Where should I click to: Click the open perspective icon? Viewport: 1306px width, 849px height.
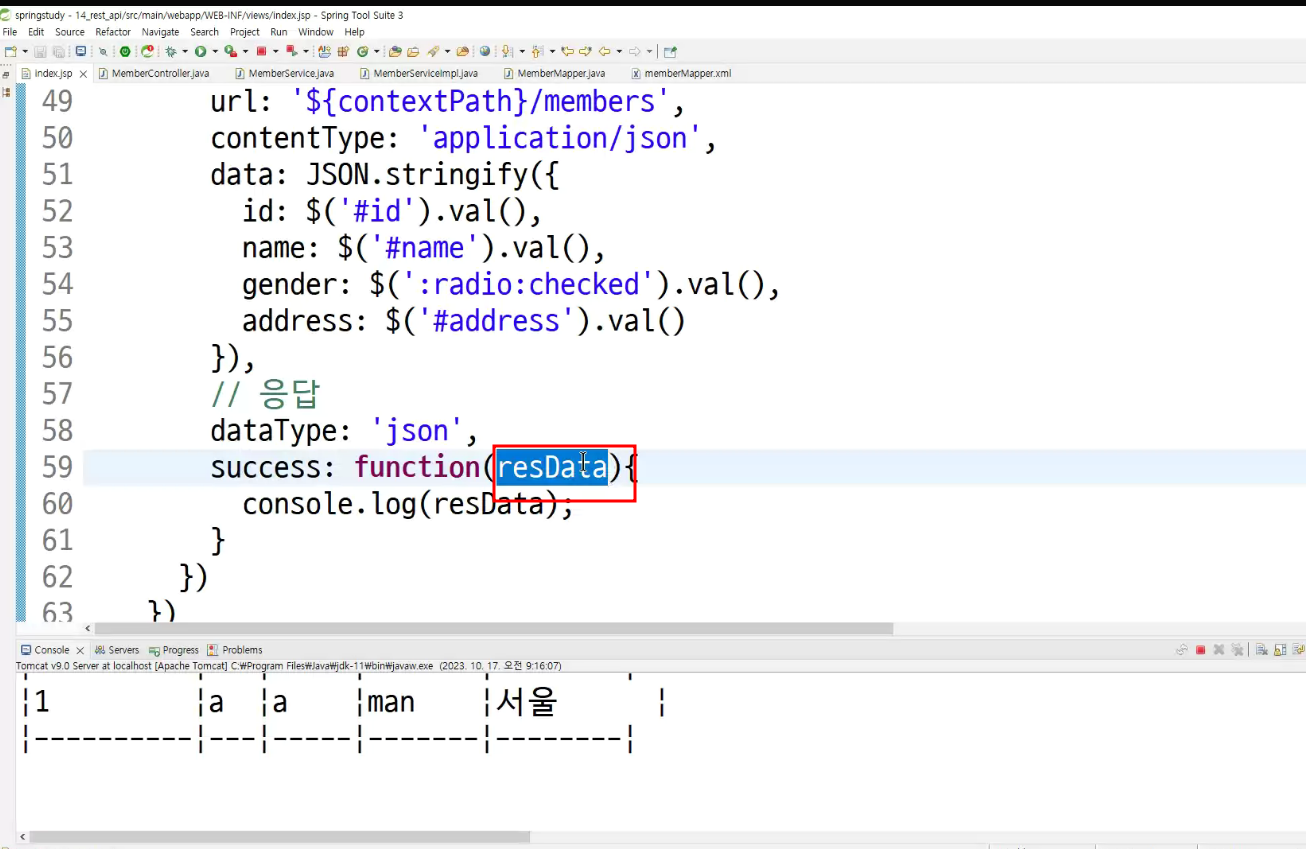pyautogui.click(x=670, y=51)
